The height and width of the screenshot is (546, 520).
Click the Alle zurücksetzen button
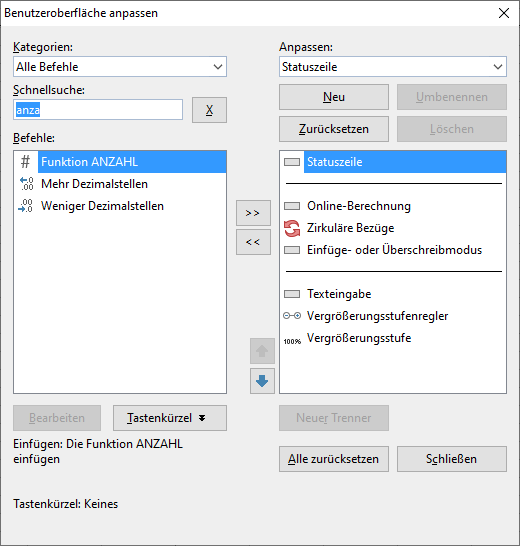coord(334,459)
